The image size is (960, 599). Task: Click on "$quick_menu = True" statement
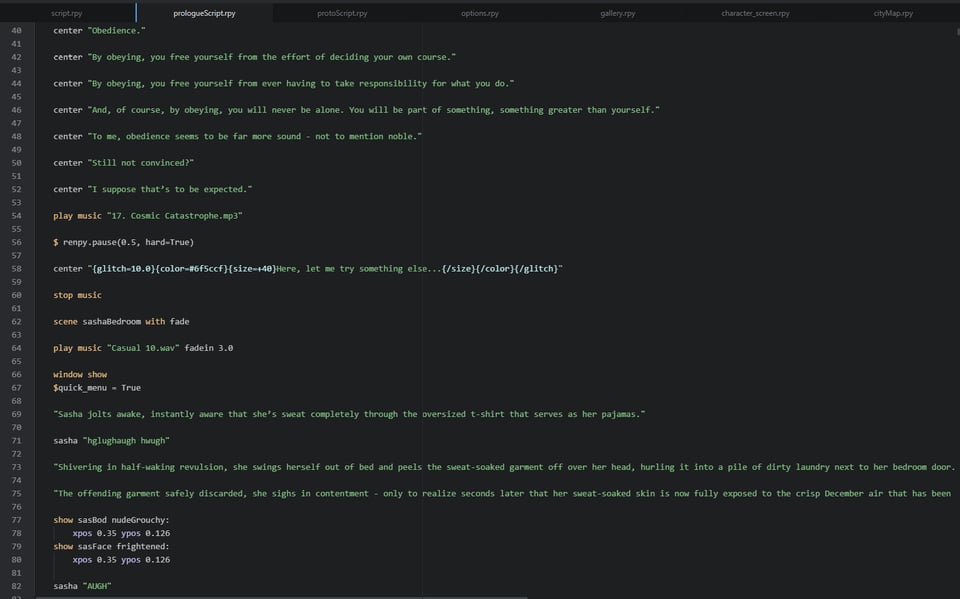click(97, 387)
